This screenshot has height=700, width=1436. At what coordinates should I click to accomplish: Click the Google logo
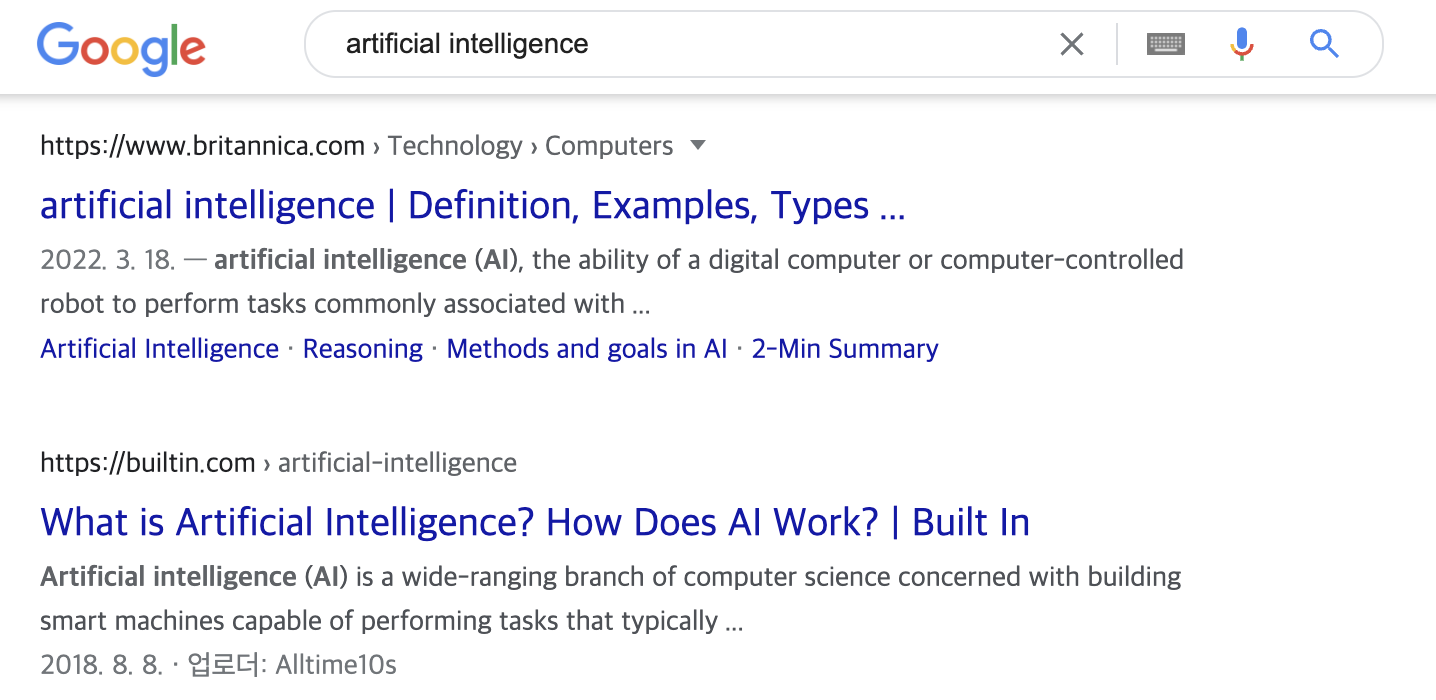(121, 48)
